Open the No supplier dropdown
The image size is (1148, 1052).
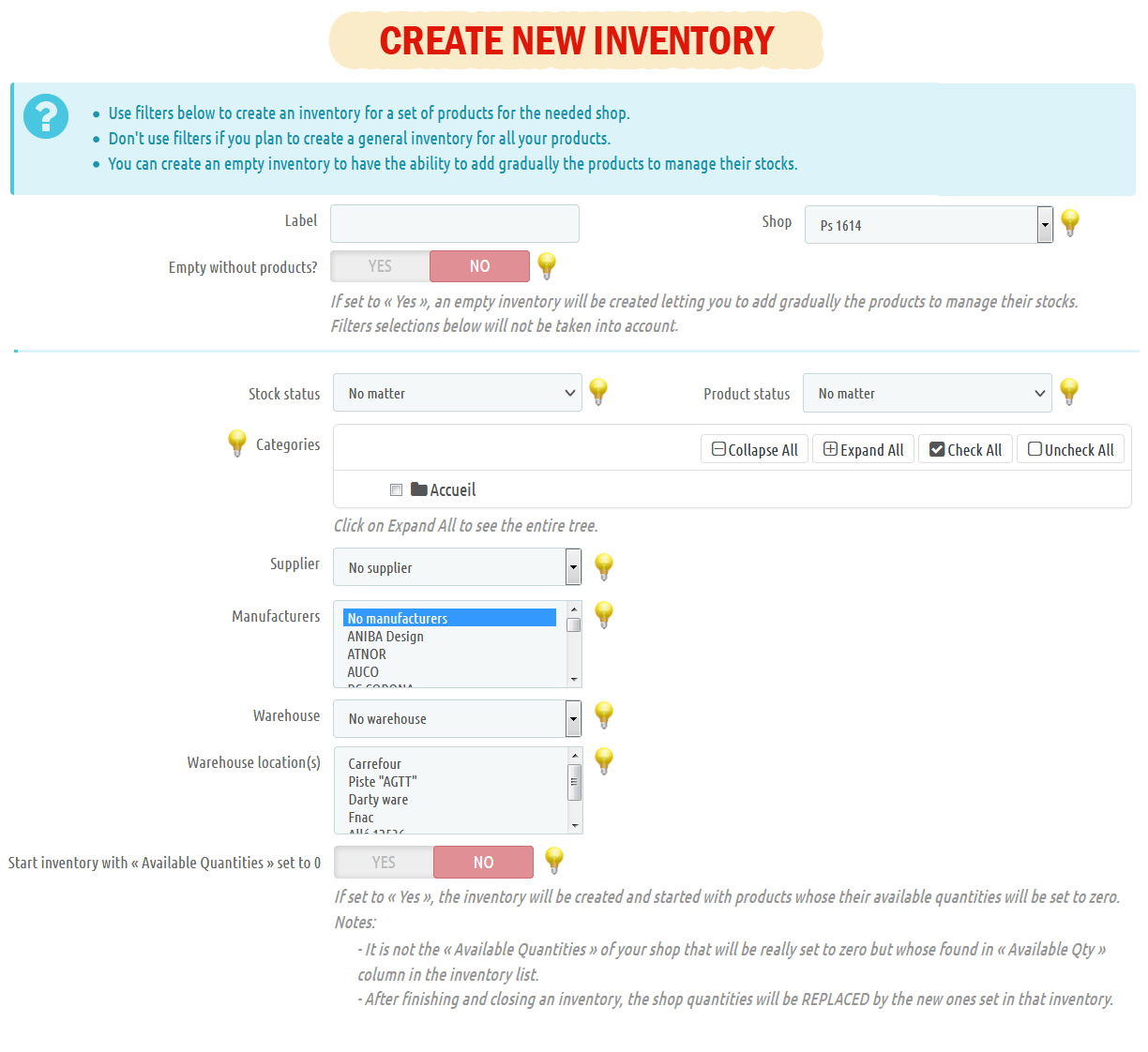pyautogui.click(x=458, y=567)
